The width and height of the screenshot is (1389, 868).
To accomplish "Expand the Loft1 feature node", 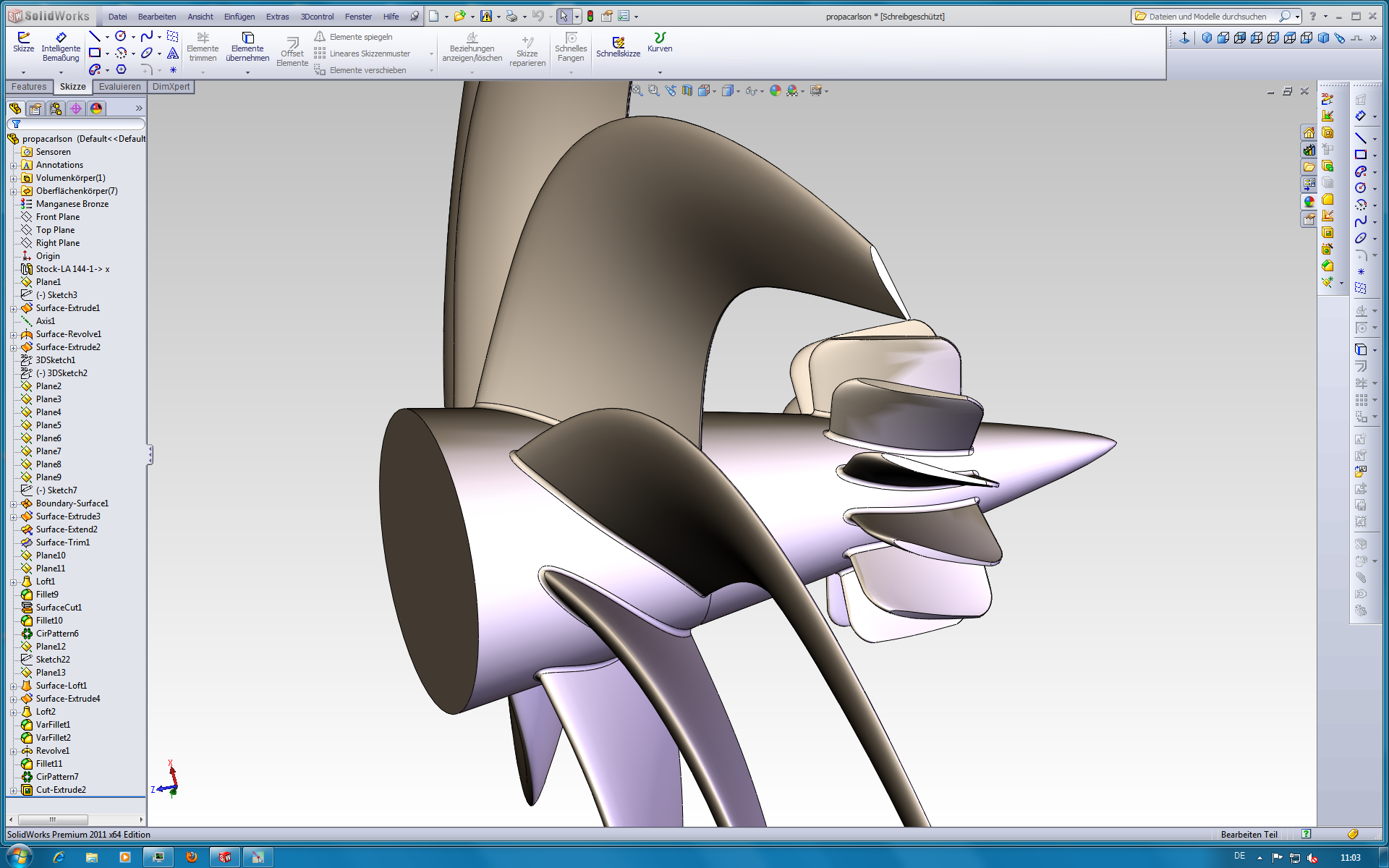I will coord(13,582).
